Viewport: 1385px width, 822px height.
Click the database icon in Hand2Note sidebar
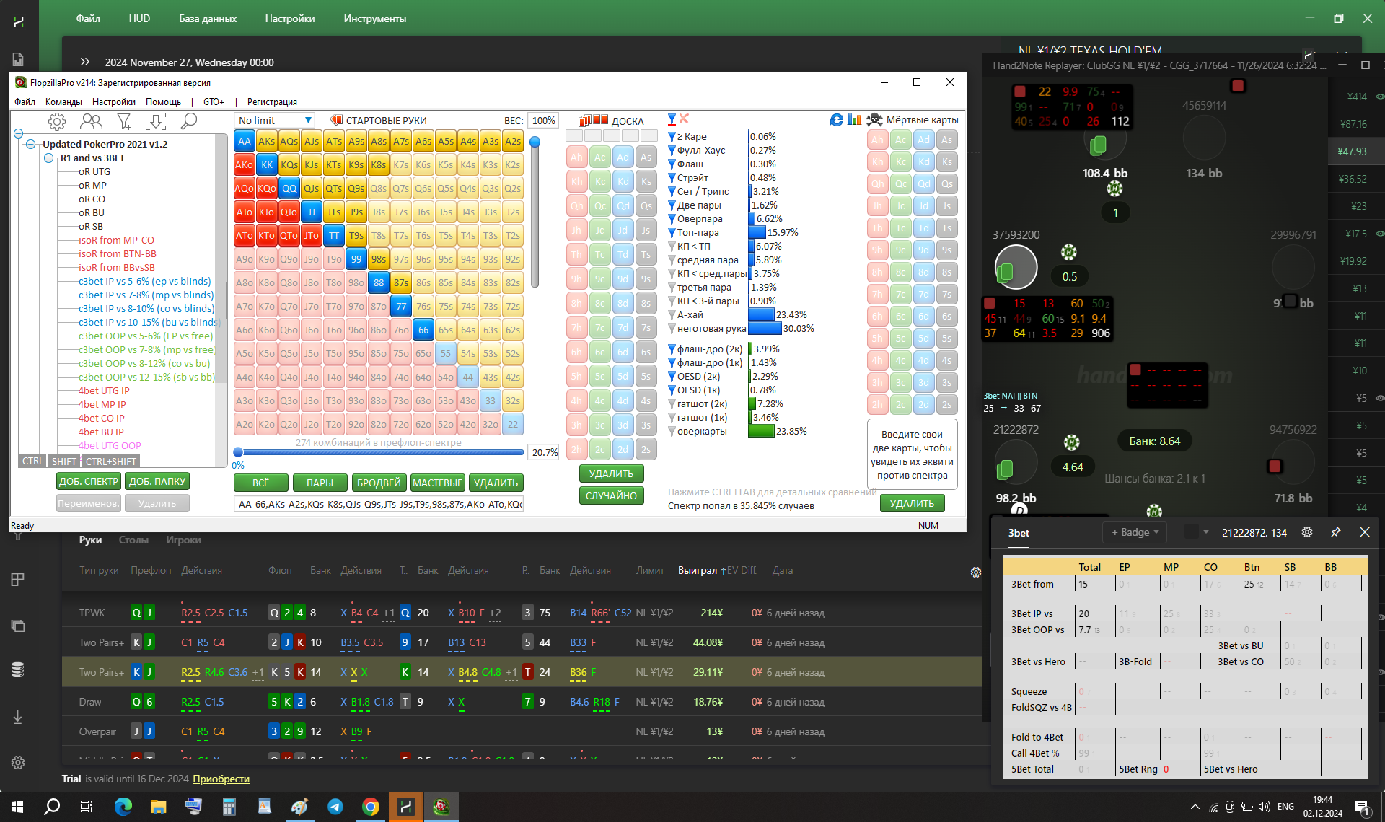[18, 669]
